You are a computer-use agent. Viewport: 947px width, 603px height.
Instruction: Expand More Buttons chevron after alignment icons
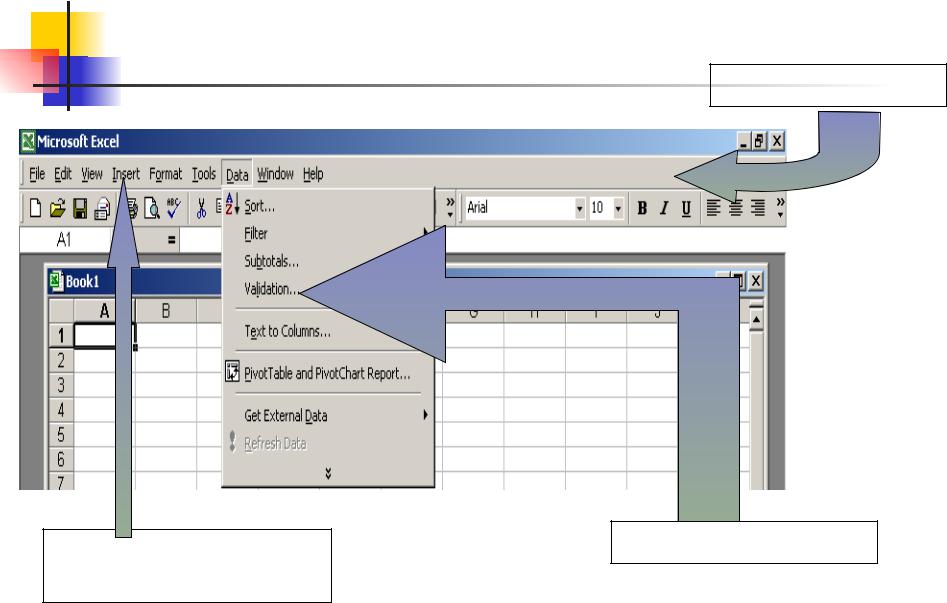click(x=780, y=207)
